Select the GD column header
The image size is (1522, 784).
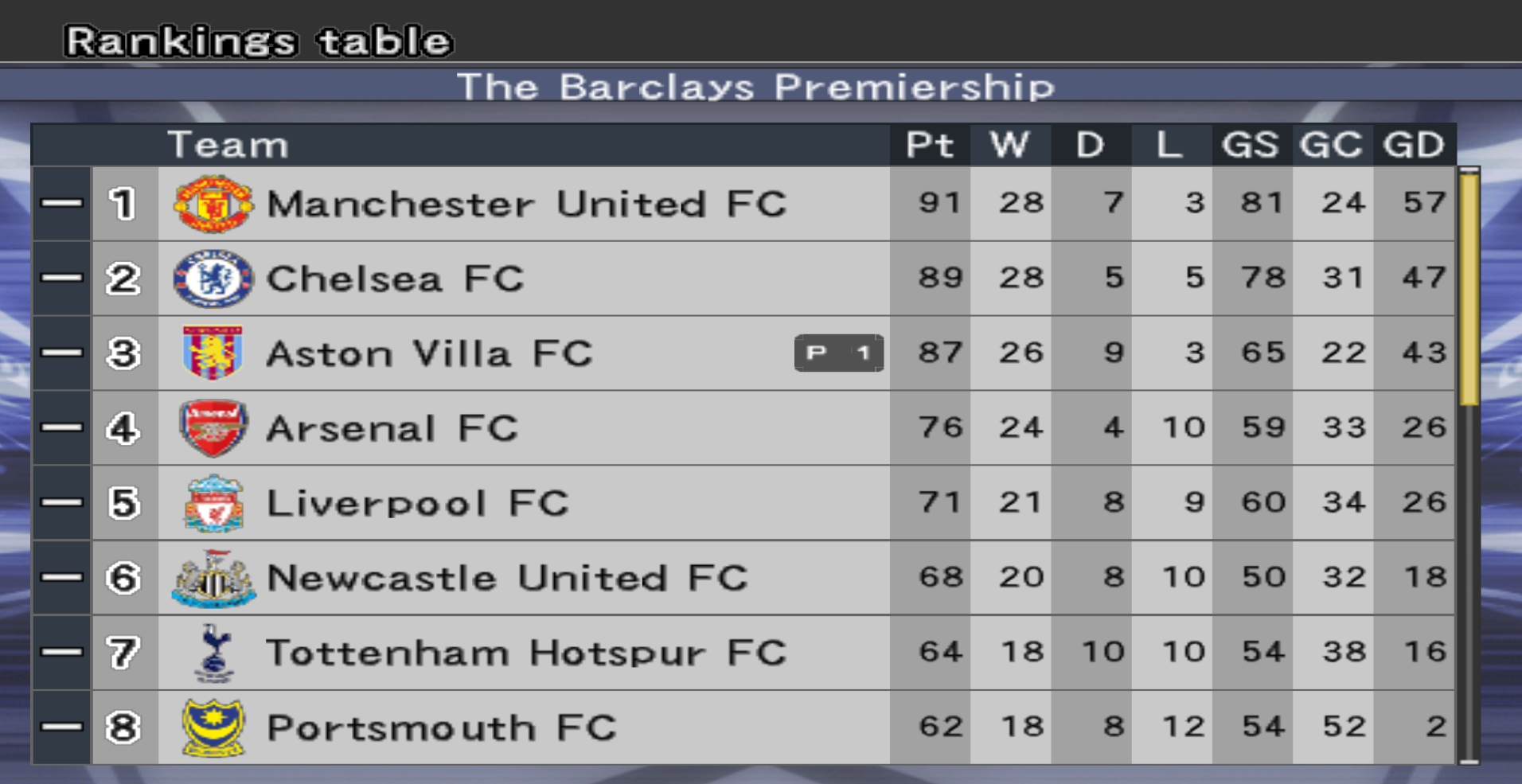[x=1413, y=145]
